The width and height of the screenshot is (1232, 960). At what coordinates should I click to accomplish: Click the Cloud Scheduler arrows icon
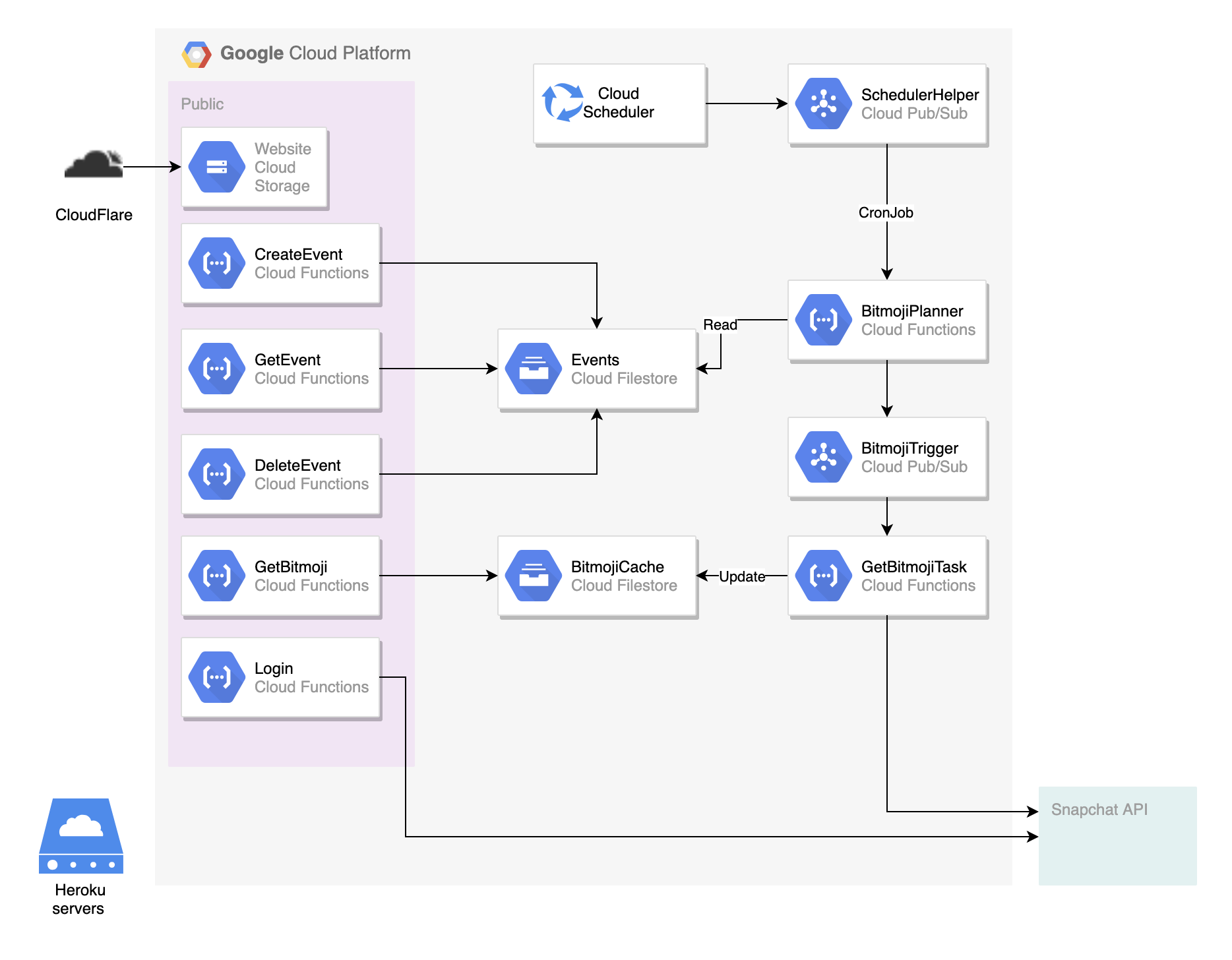pos(563,102)
